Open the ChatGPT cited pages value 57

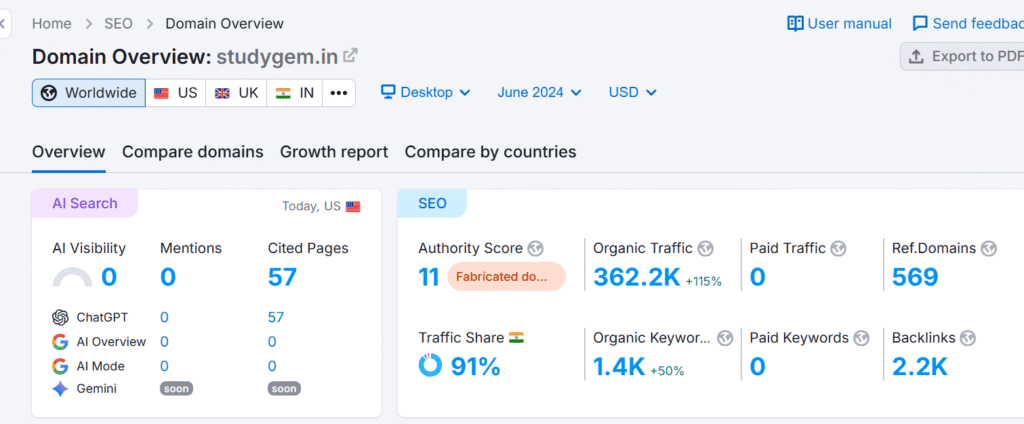pyautogui.click(x=276, y=318)
